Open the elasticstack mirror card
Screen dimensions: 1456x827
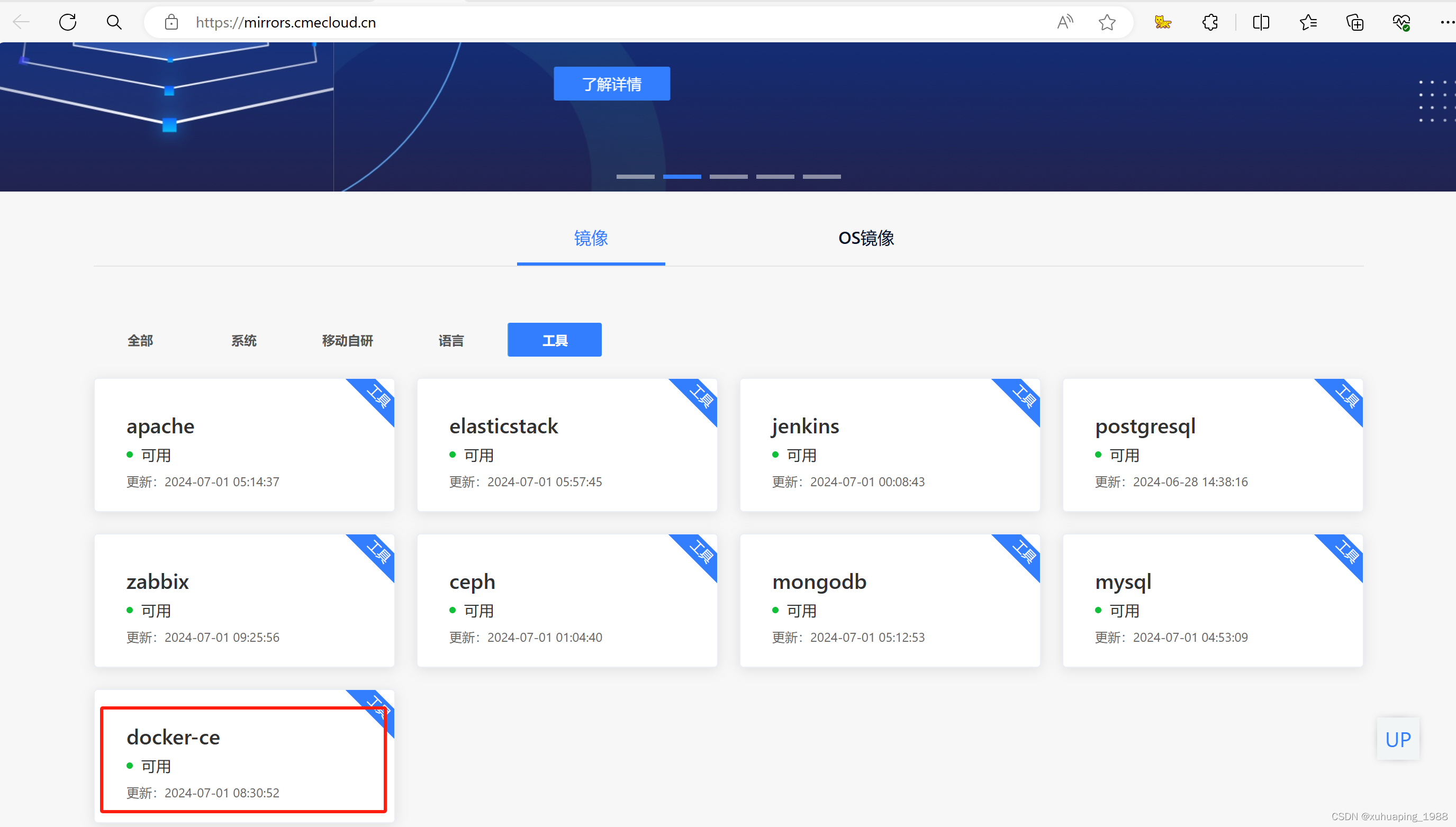567,445
